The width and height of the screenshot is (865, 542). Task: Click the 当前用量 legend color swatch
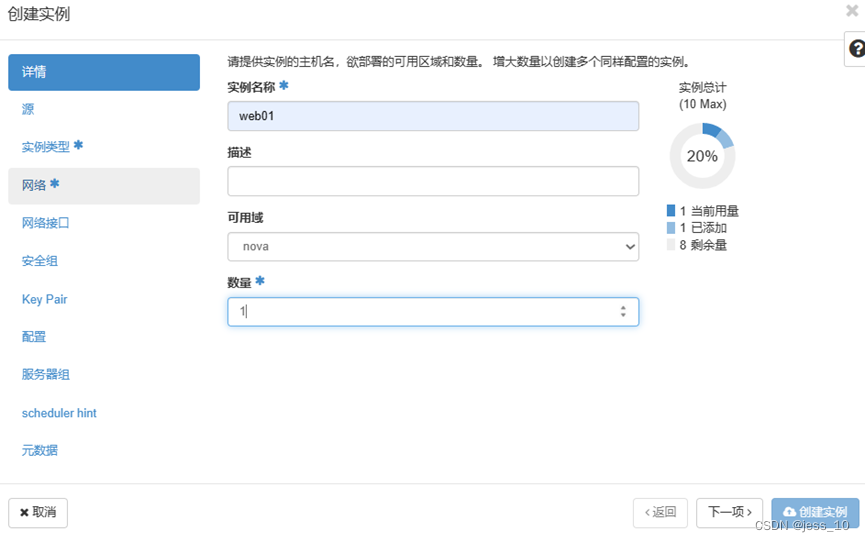[671, 210]
